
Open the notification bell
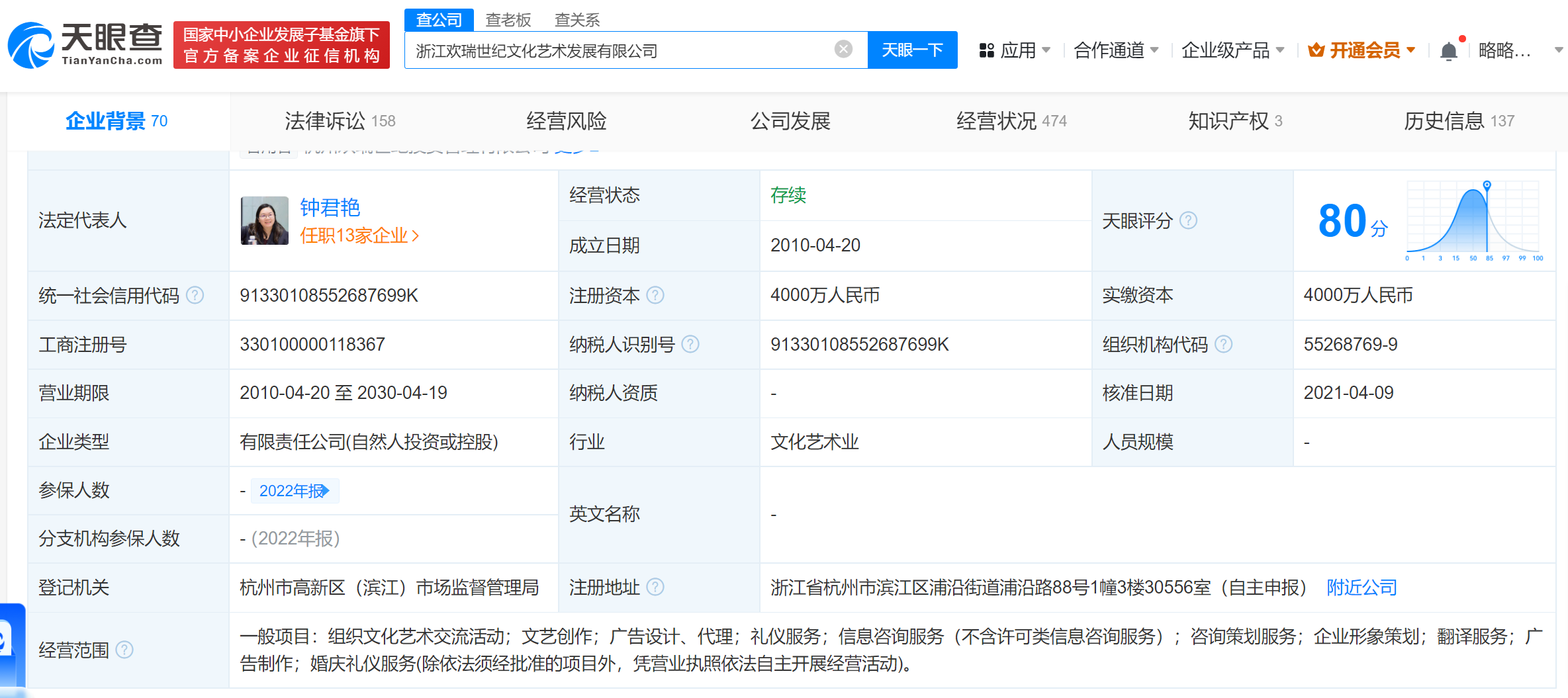1449,51
